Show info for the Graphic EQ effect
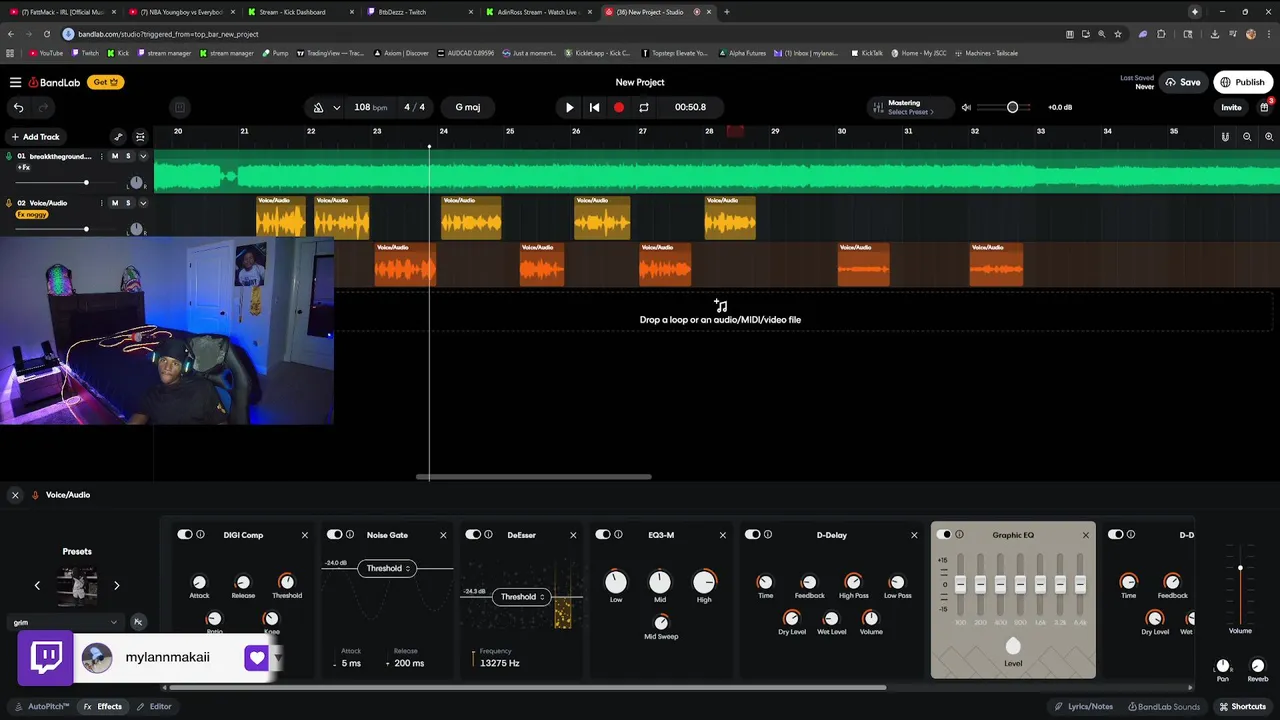 click(x=959, y=535)
